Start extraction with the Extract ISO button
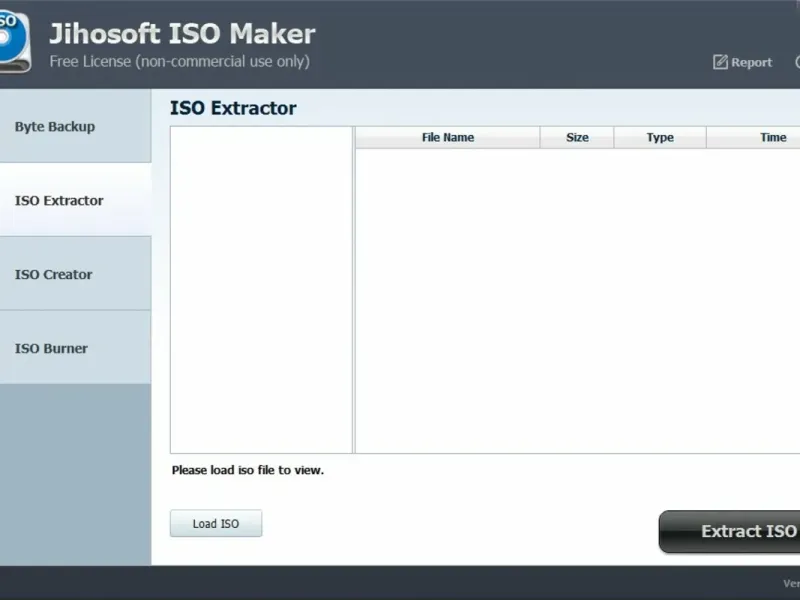The width and height of the screenshot is (800, 600). point(730,531)
